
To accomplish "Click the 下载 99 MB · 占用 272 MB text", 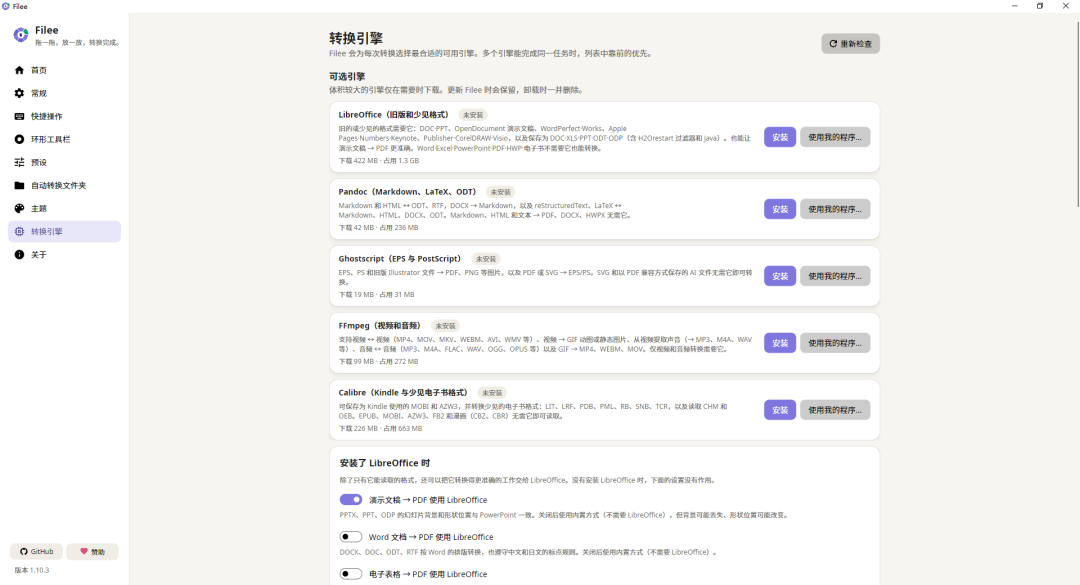I will (378, 361).
